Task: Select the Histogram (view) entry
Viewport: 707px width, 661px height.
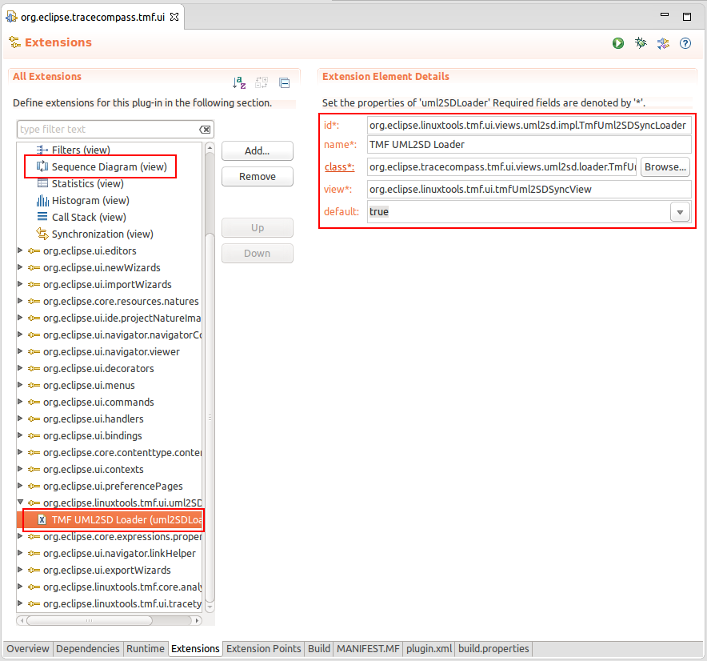Action: pos(90,200)
